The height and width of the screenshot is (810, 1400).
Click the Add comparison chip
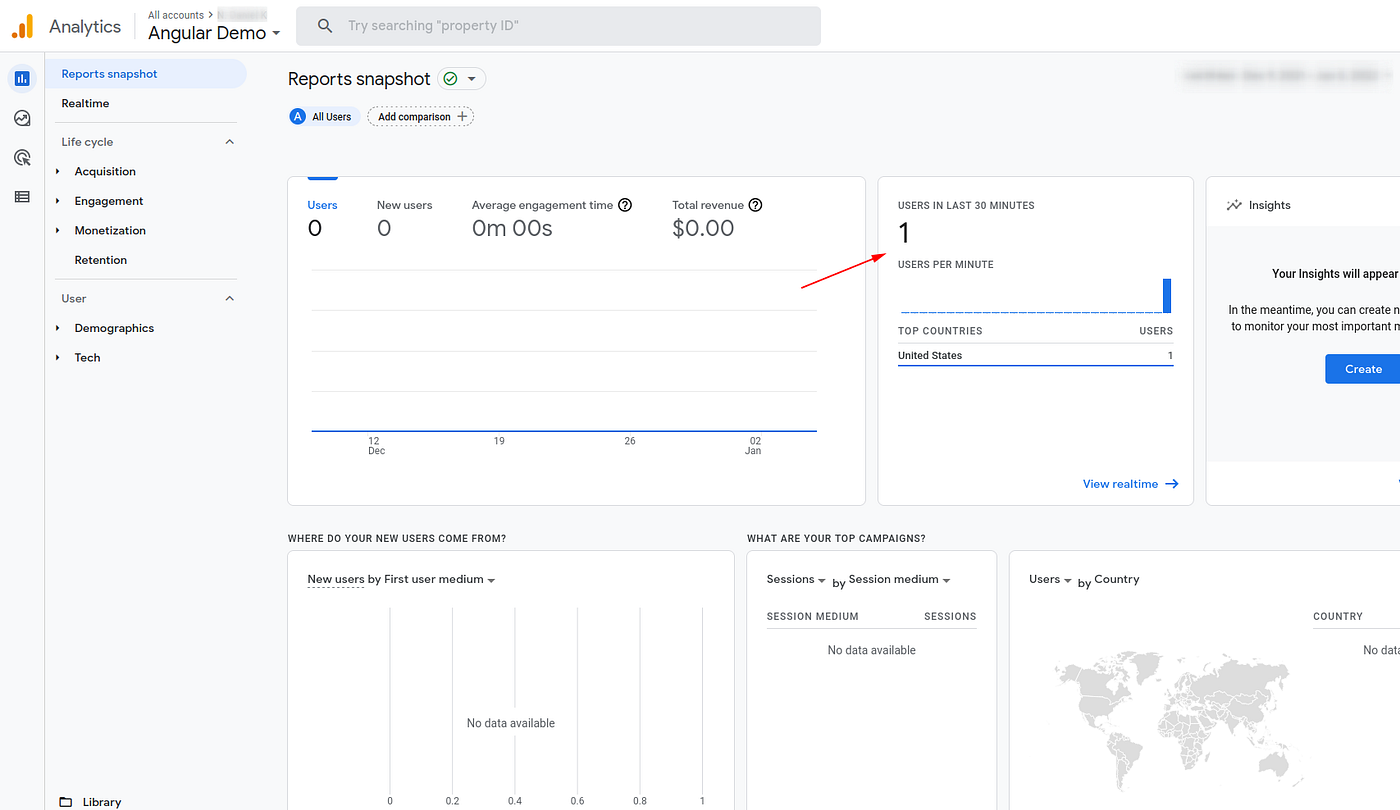point(421,117)
